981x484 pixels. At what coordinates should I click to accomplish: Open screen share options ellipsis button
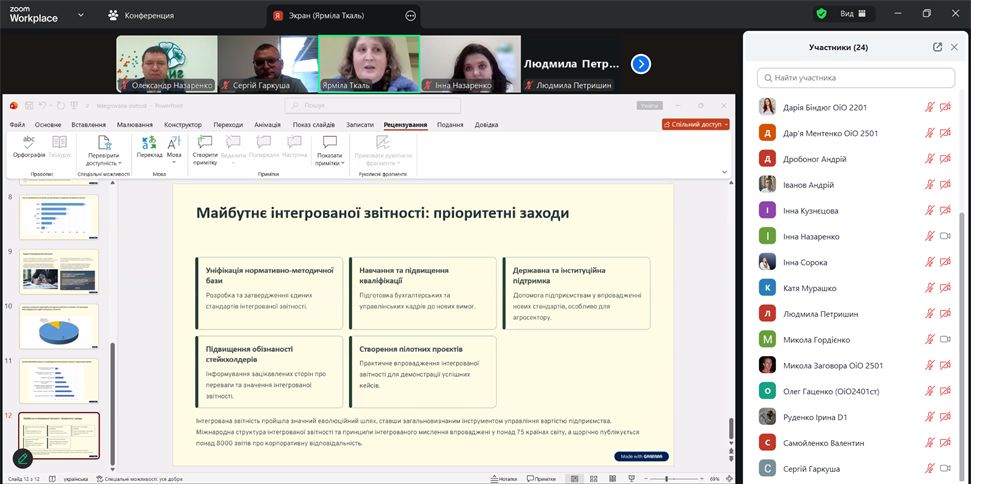coord(410,15)
